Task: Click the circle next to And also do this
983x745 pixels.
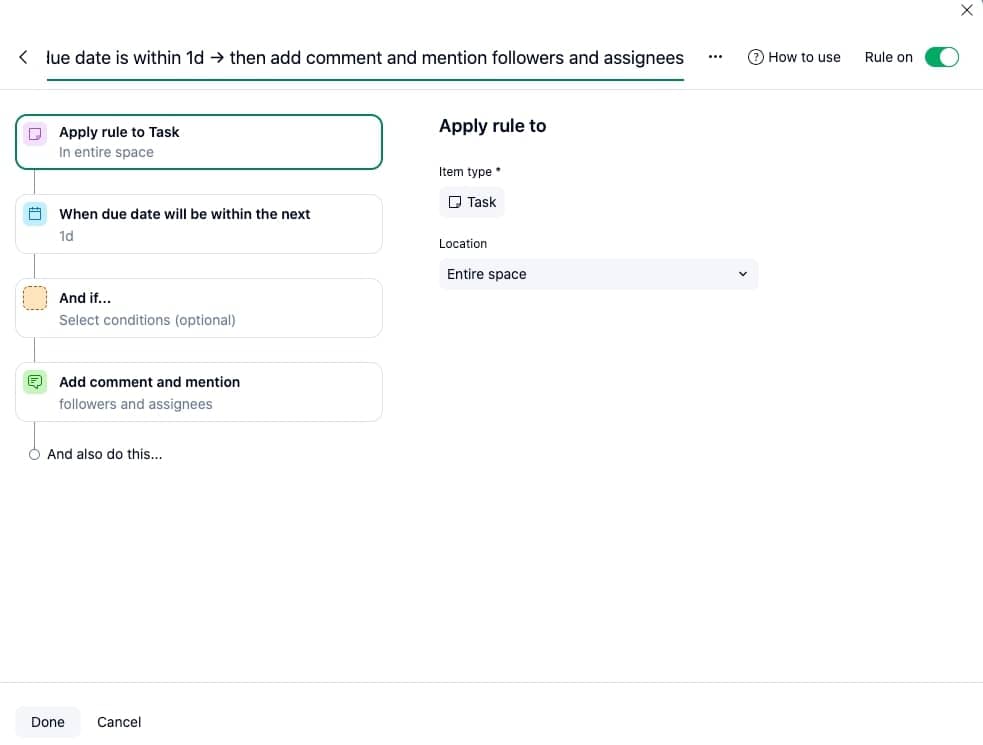Action: (34, 454)
